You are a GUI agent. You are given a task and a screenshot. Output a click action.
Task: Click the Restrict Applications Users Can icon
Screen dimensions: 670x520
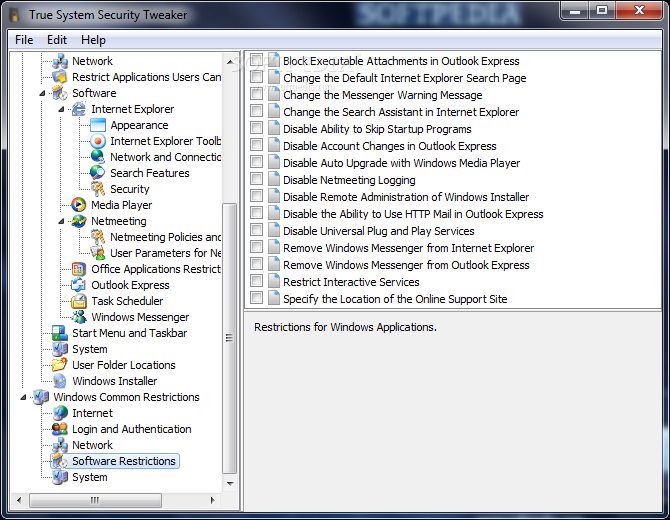[60, 77]
